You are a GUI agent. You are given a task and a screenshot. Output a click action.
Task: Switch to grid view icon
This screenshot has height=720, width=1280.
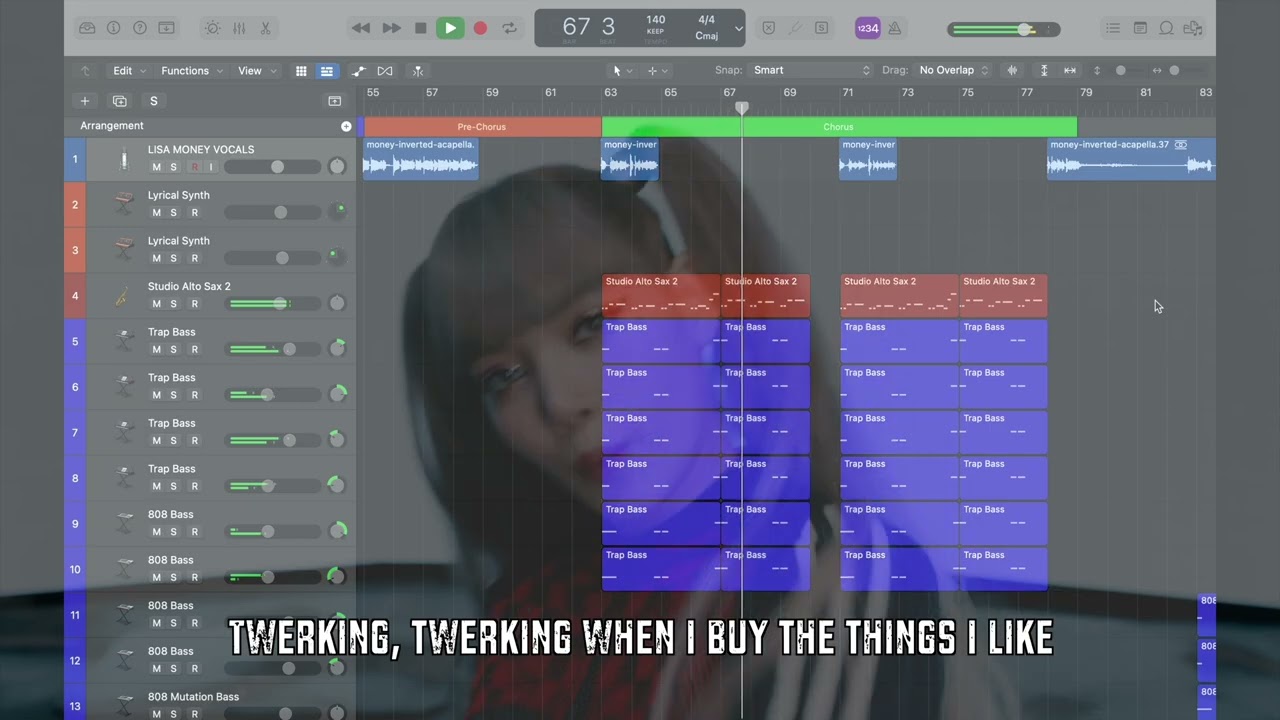[x=301, y=71]
